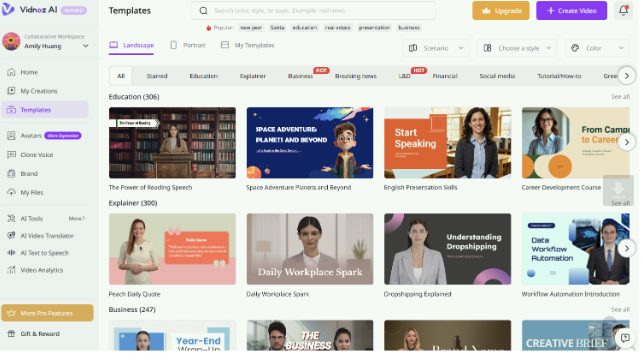The height and width of the screenshot is (361, 642).
Task: Select the Starred category tab
Action: (x=158, y=76)
